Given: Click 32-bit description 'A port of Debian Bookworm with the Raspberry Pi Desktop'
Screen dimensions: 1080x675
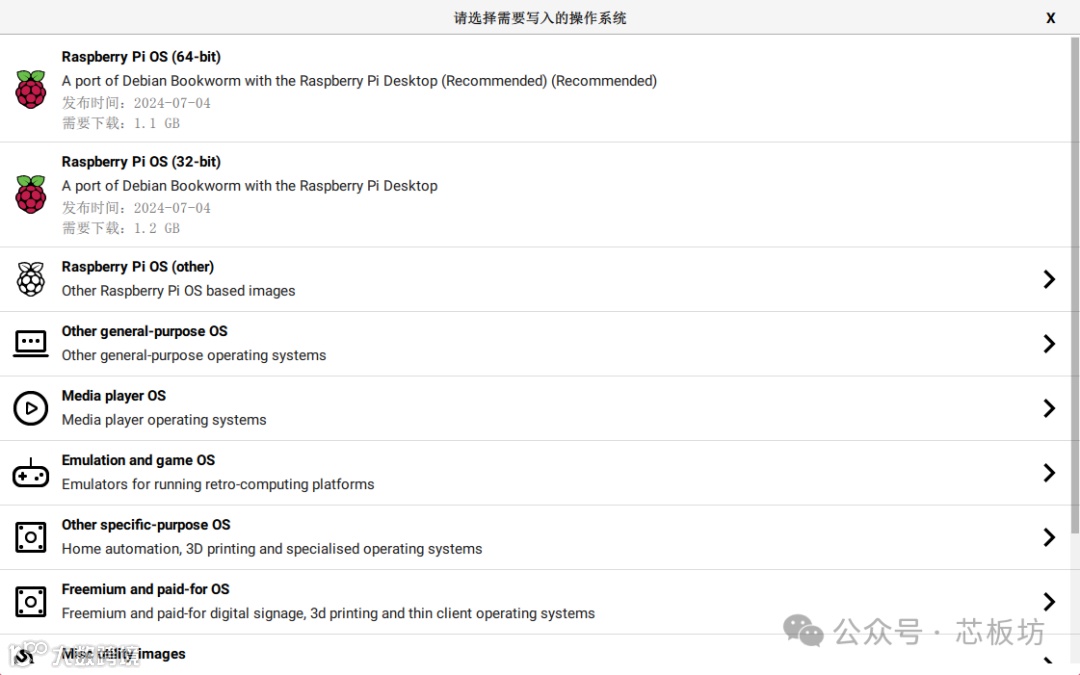Looking at the screenshot, I should 249,186.
